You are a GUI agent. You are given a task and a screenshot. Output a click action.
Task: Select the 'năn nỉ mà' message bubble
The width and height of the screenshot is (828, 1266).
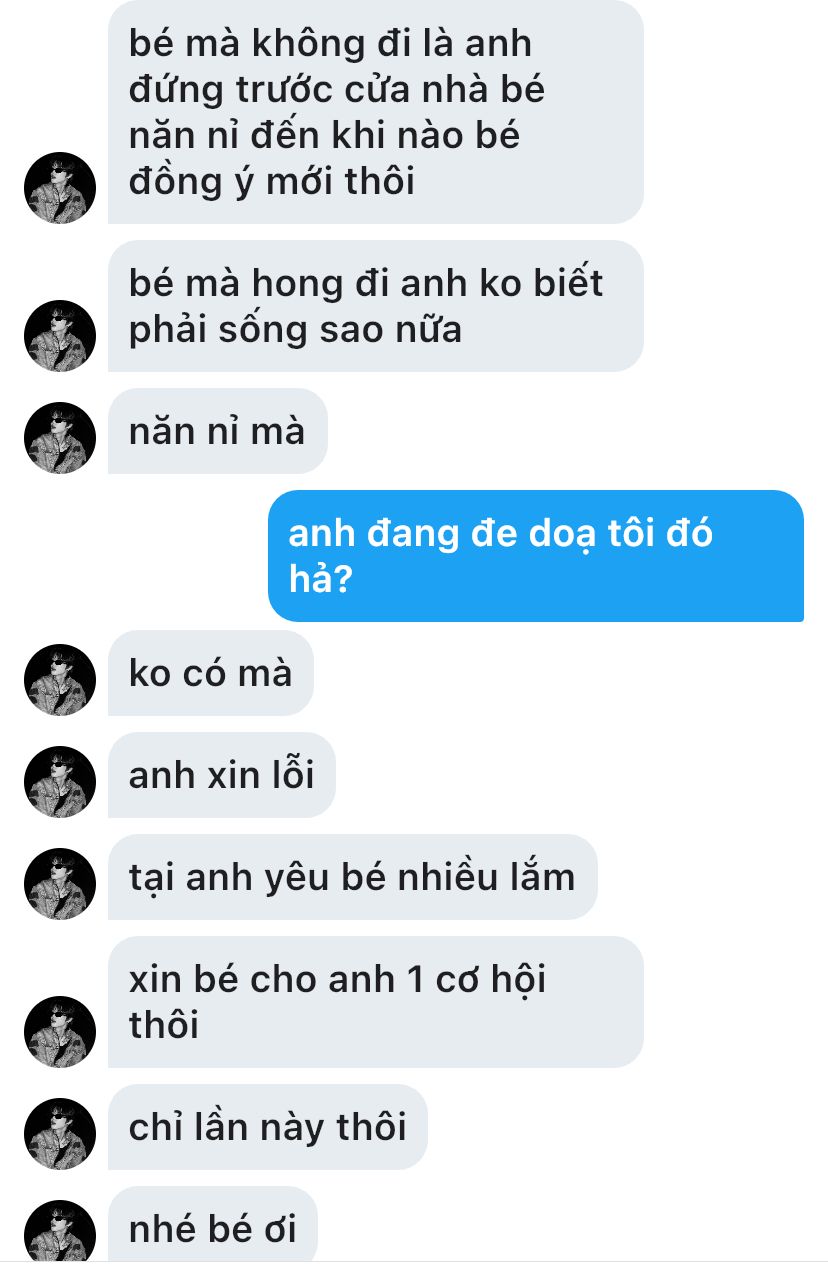[217, 431]
